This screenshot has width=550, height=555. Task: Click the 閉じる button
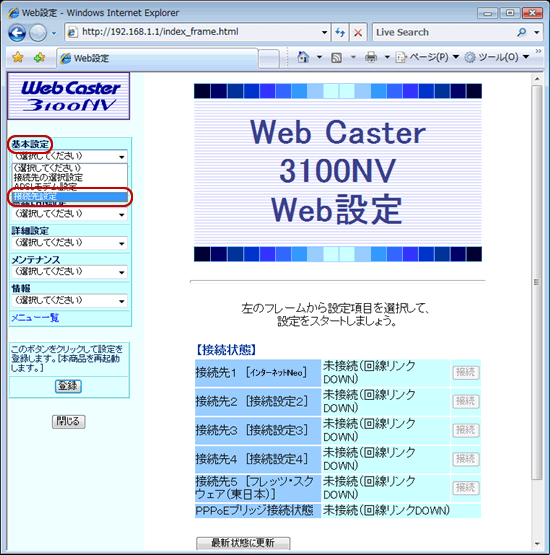[x=69, y=421]
